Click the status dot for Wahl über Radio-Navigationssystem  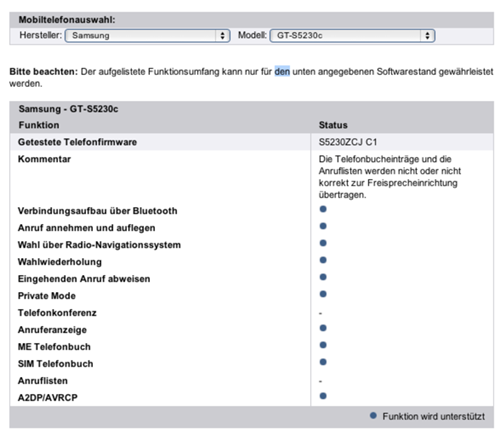[323, 243]
